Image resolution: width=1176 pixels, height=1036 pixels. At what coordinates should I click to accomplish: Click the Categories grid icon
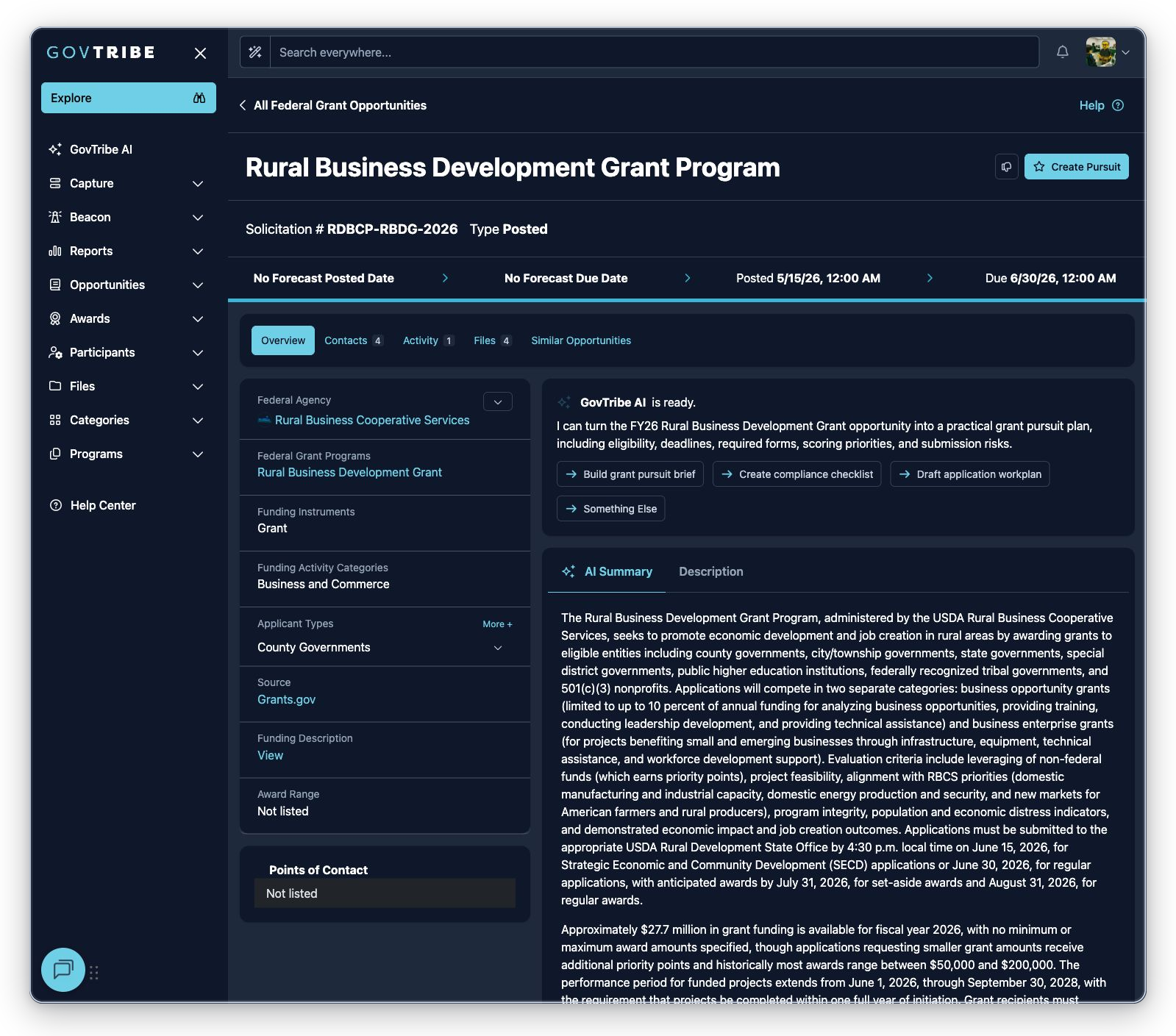pos(55,420)
